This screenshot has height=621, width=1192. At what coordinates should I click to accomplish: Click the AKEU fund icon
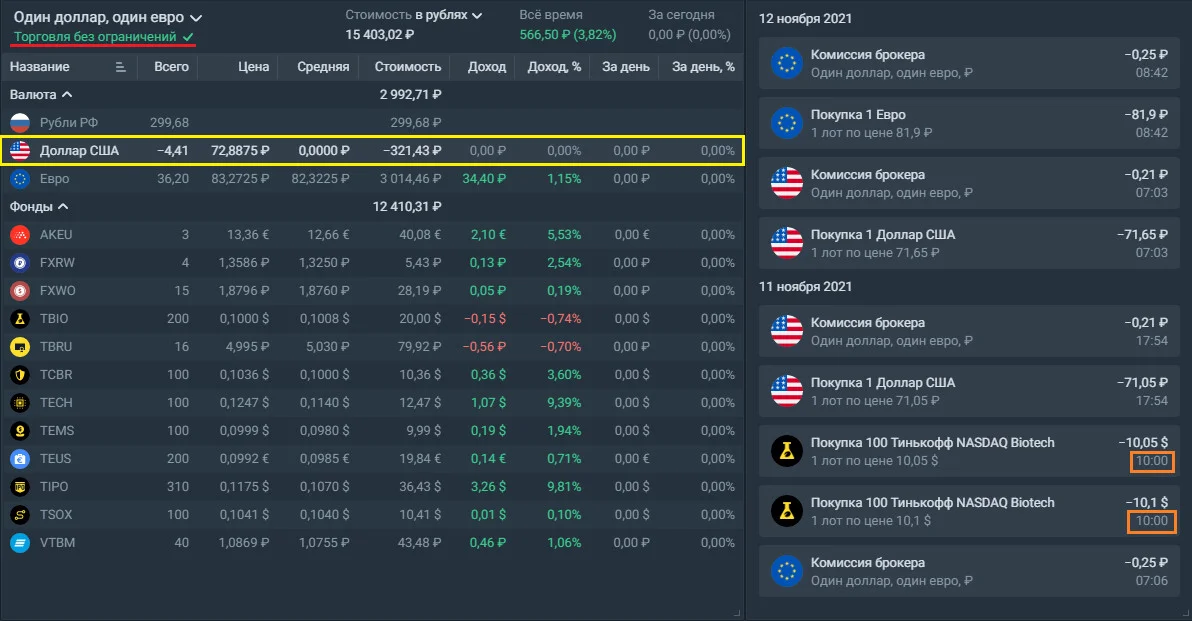click(20, 235)
